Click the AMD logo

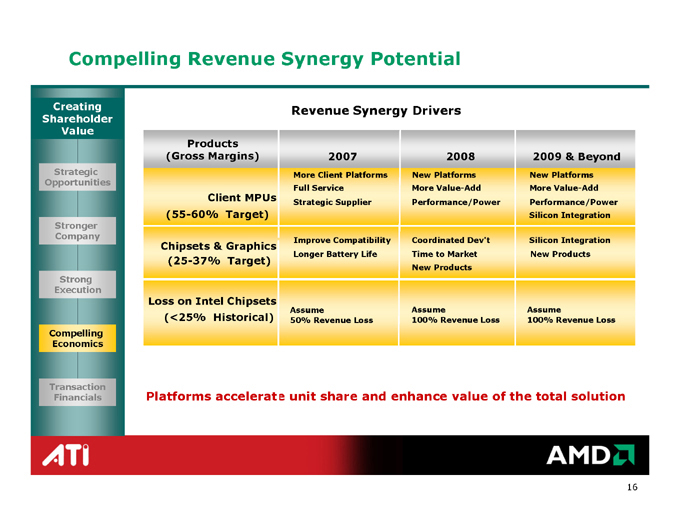[x=591, y=457]
